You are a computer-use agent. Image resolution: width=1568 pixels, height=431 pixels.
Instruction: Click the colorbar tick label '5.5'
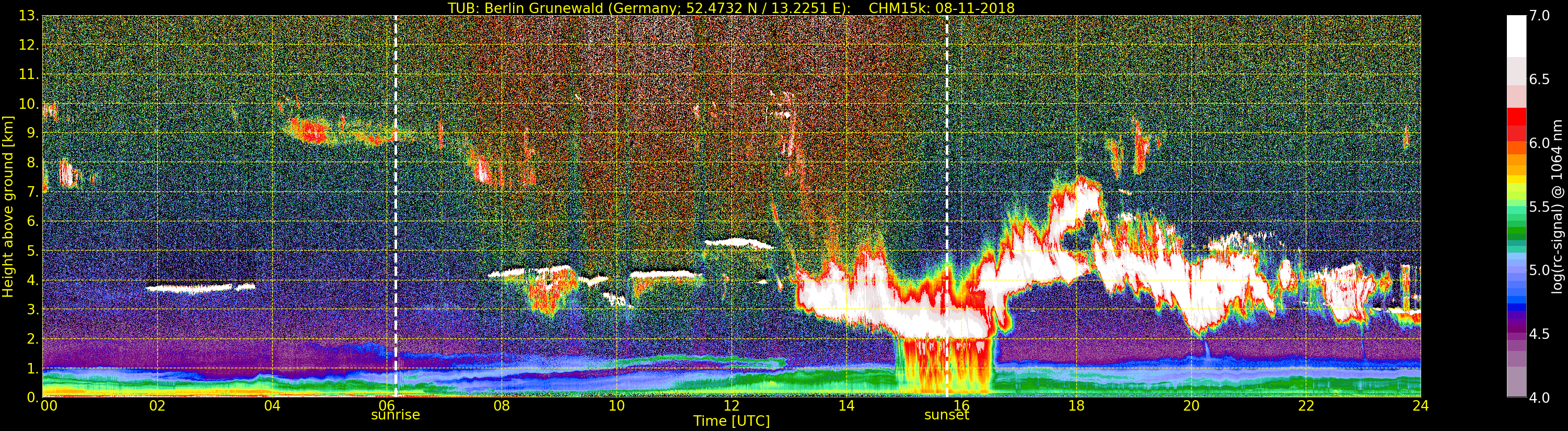pyautogui.click(x=1539, y=207)
